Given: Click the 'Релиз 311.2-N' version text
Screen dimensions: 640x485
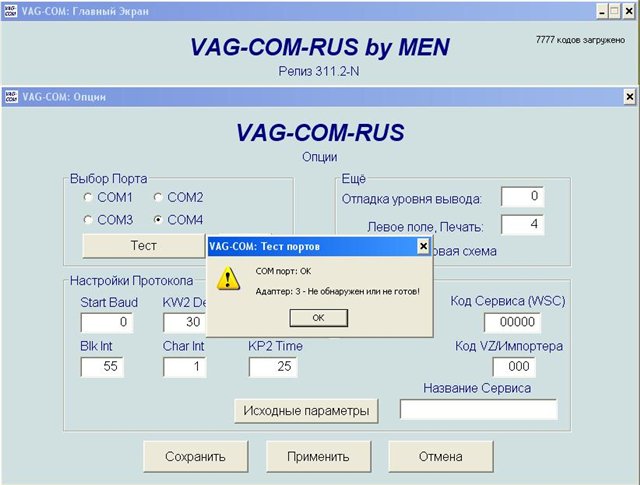Looking at the screenshot, I should [319, 71].
